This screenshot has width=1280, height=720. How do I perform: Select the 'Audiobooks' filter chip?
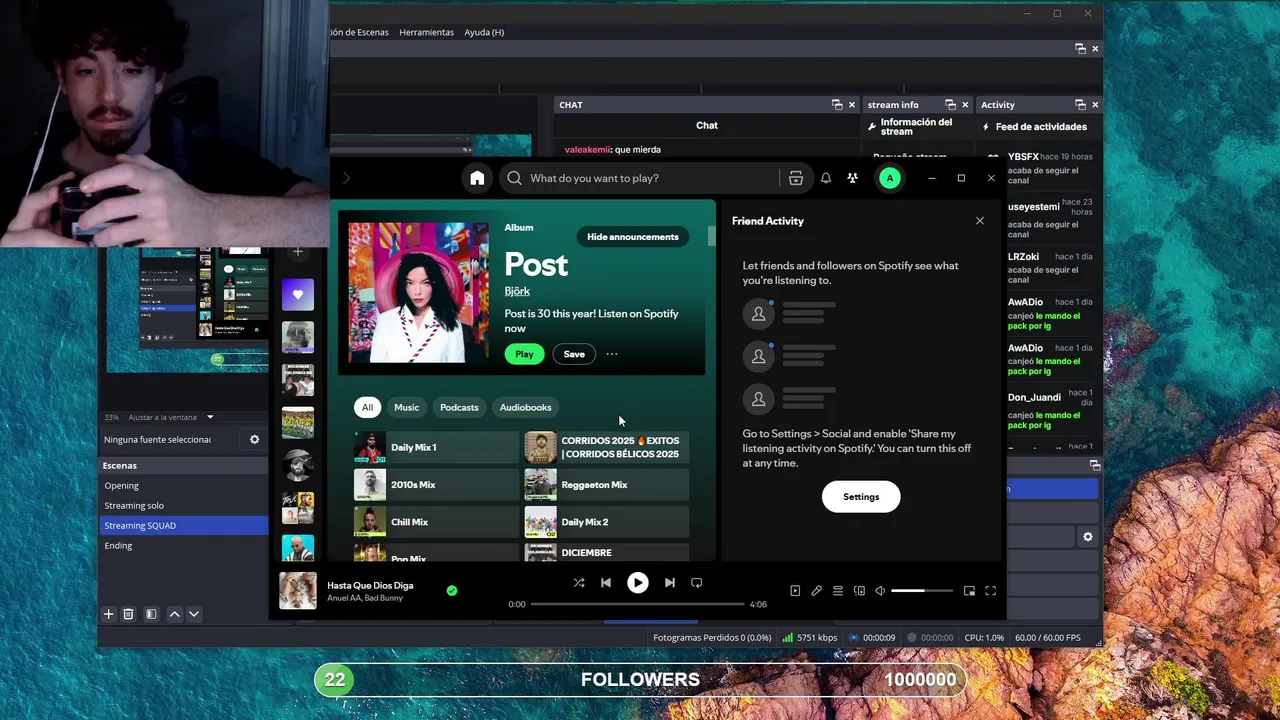tap(525, 407)
